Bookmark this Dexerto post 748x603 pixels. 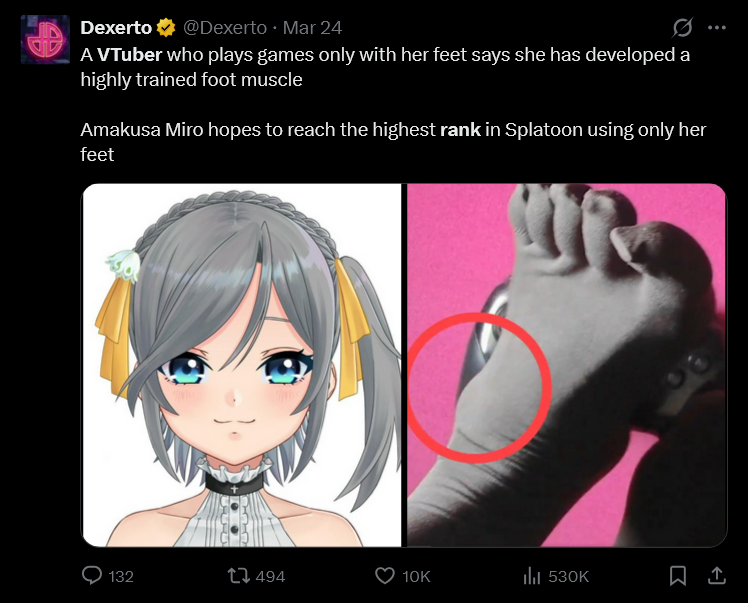click(678, 575)
